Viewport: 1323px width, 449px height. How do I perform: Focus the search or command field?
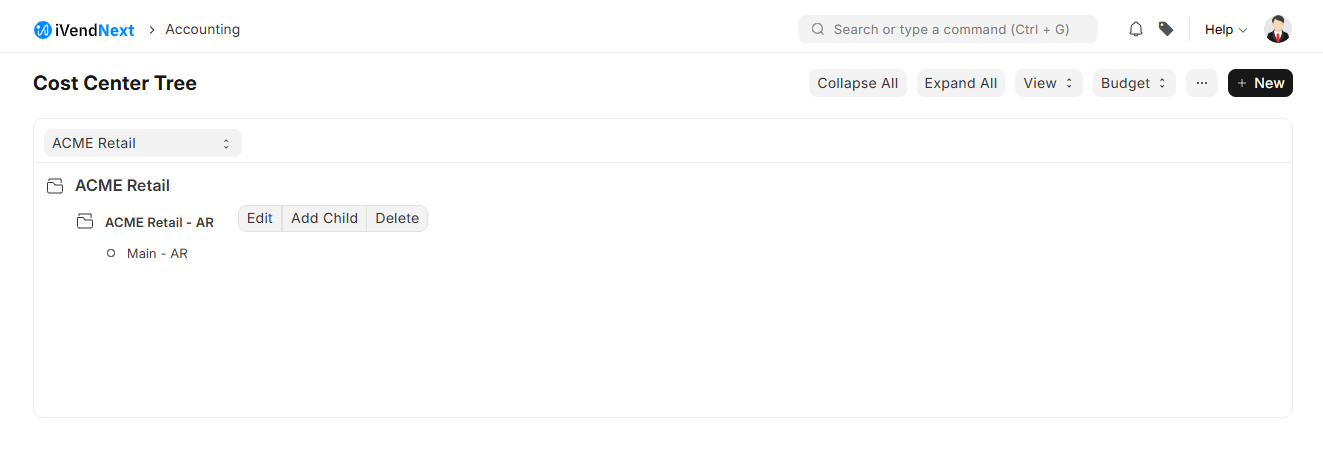click(947, 30)
